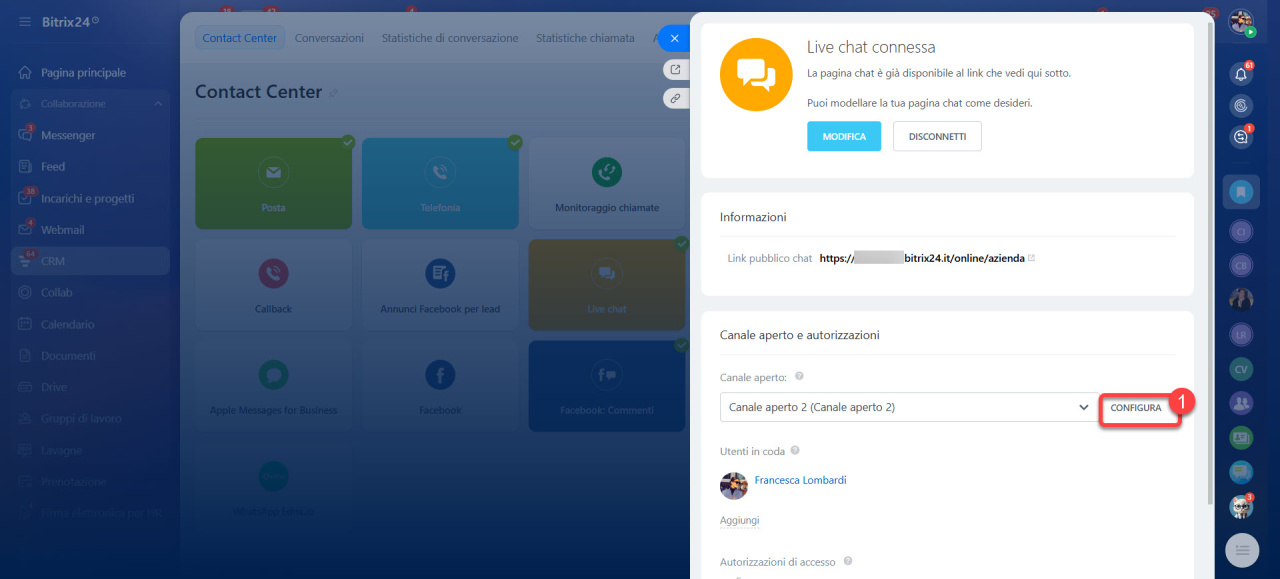Click the help icon beside Autorizzazioni di accesso

(x=847, y=562)
